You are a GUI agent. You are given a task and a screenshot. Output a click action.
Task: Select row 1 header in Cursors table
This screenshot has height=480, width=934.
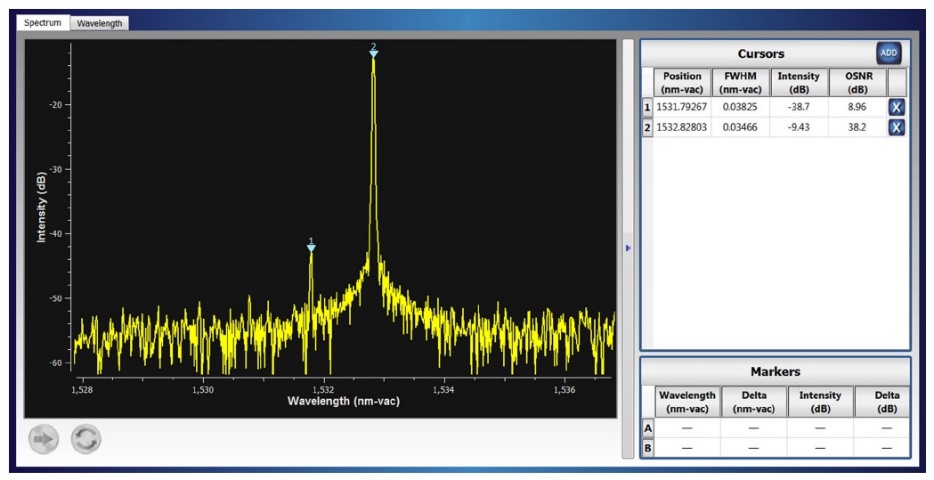coord(647,107)
